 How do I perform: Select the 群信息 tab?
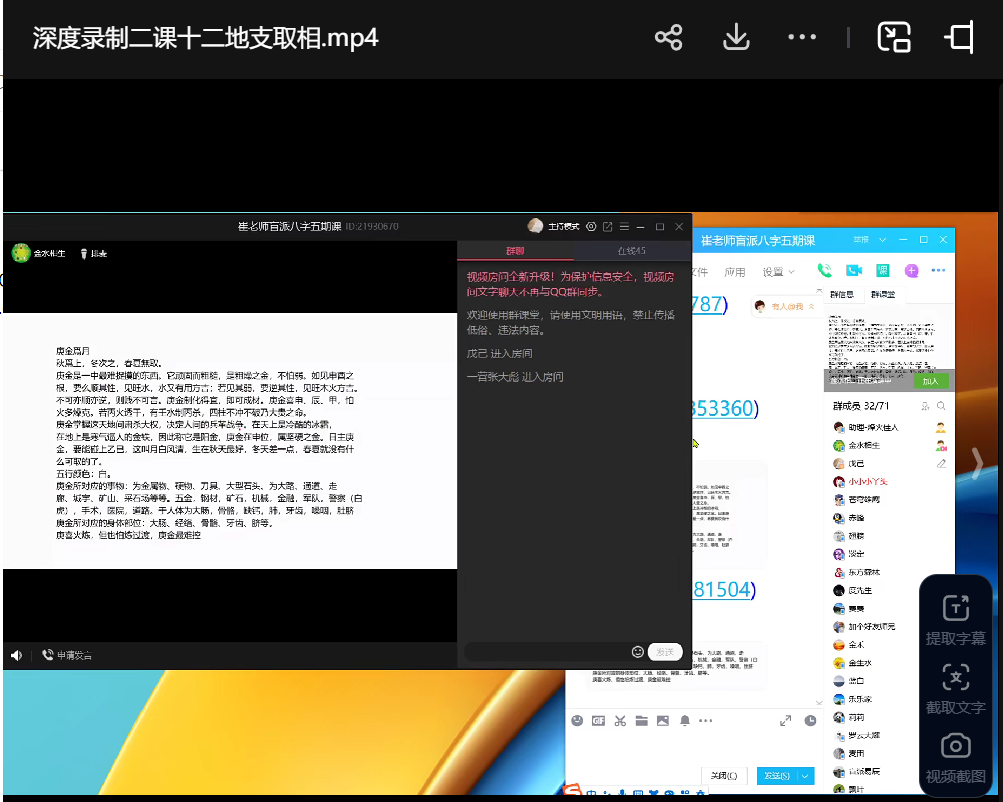coord(842,295)
